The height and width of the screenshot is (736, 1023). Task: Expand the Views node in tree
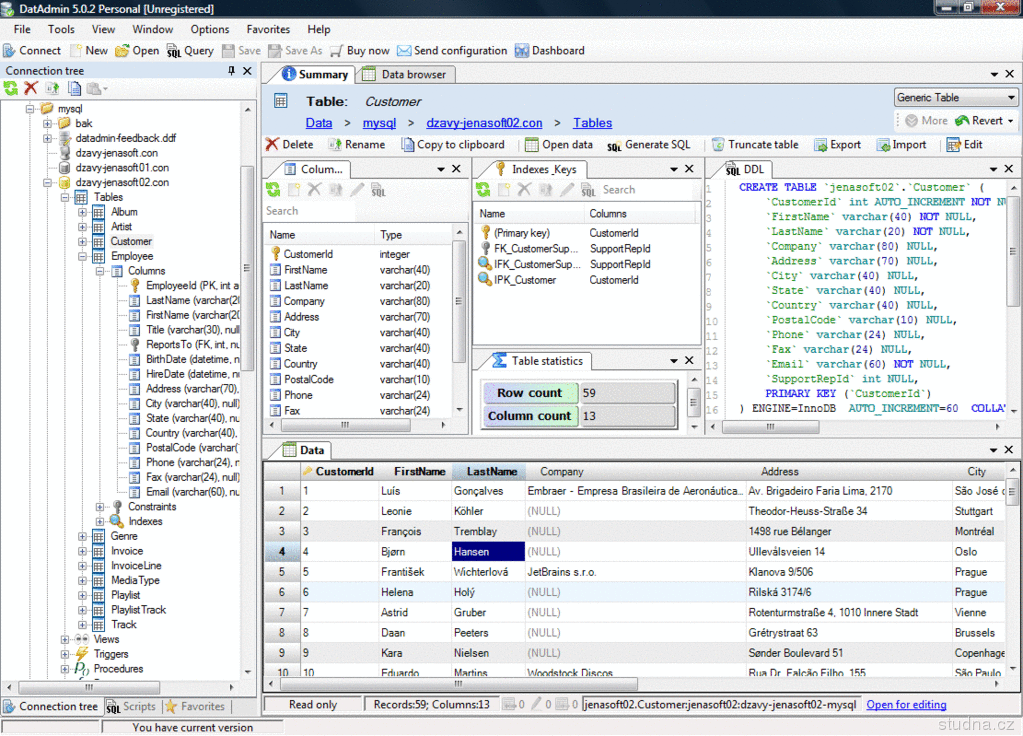(x=65, y=640)
